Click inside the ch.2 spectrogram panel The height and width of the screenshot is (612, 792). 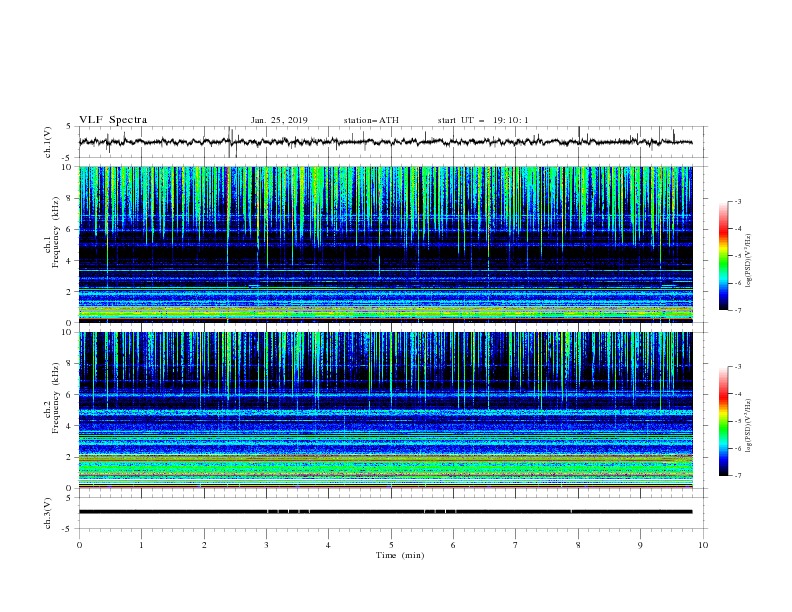386,410
